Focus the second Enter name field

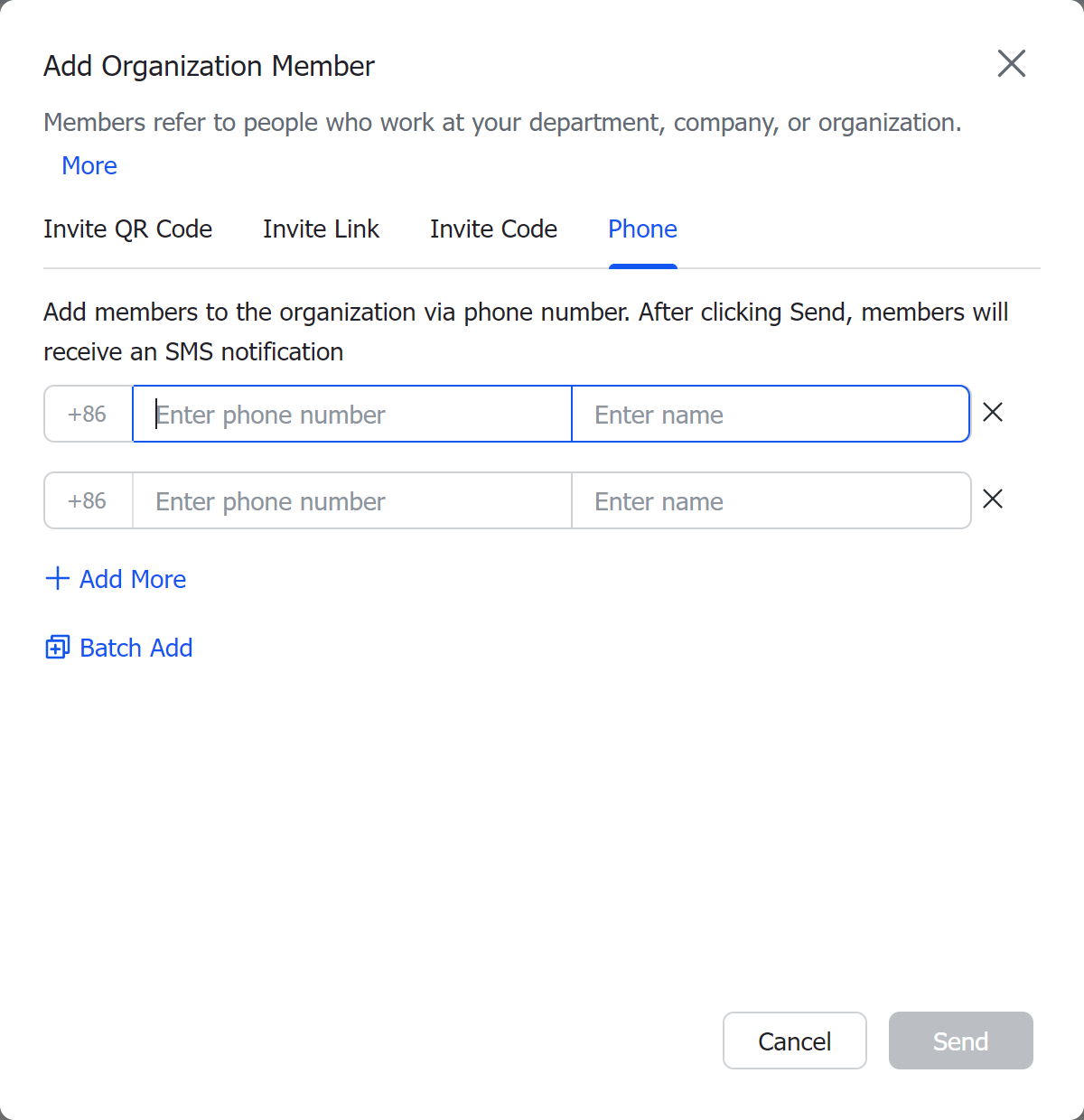click(771, 500)
